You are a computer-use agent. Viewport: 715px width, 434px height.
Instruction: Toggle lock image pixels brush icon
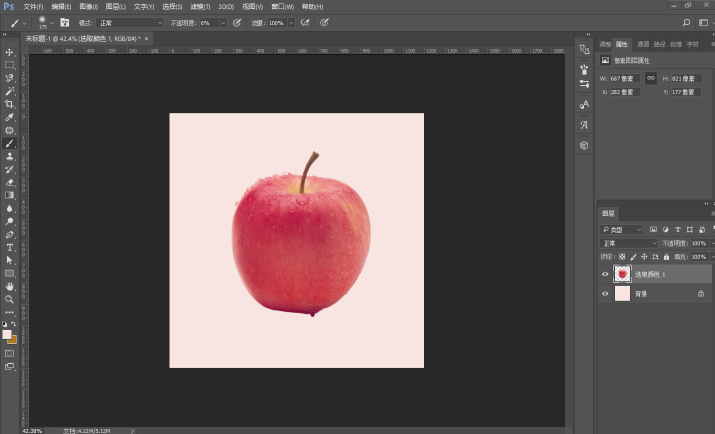pos(633,257)
